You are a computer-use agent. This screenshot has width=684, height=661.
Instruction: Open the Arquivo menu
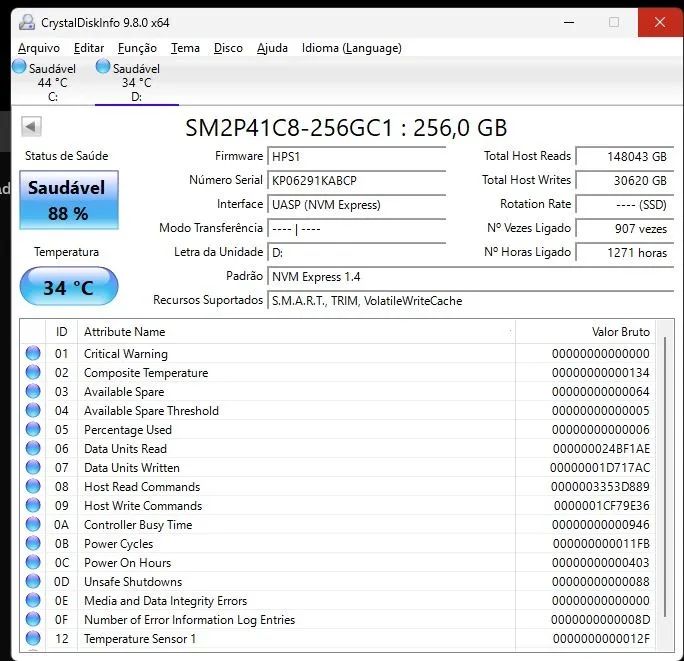point(39,48)
